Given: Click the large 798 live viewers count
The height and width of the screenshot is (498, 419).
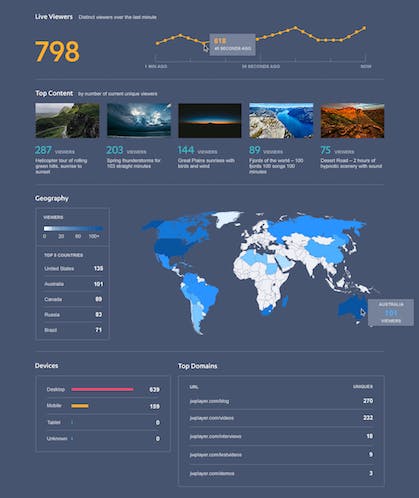Looking at the screenshot, I should coord(57,51).
